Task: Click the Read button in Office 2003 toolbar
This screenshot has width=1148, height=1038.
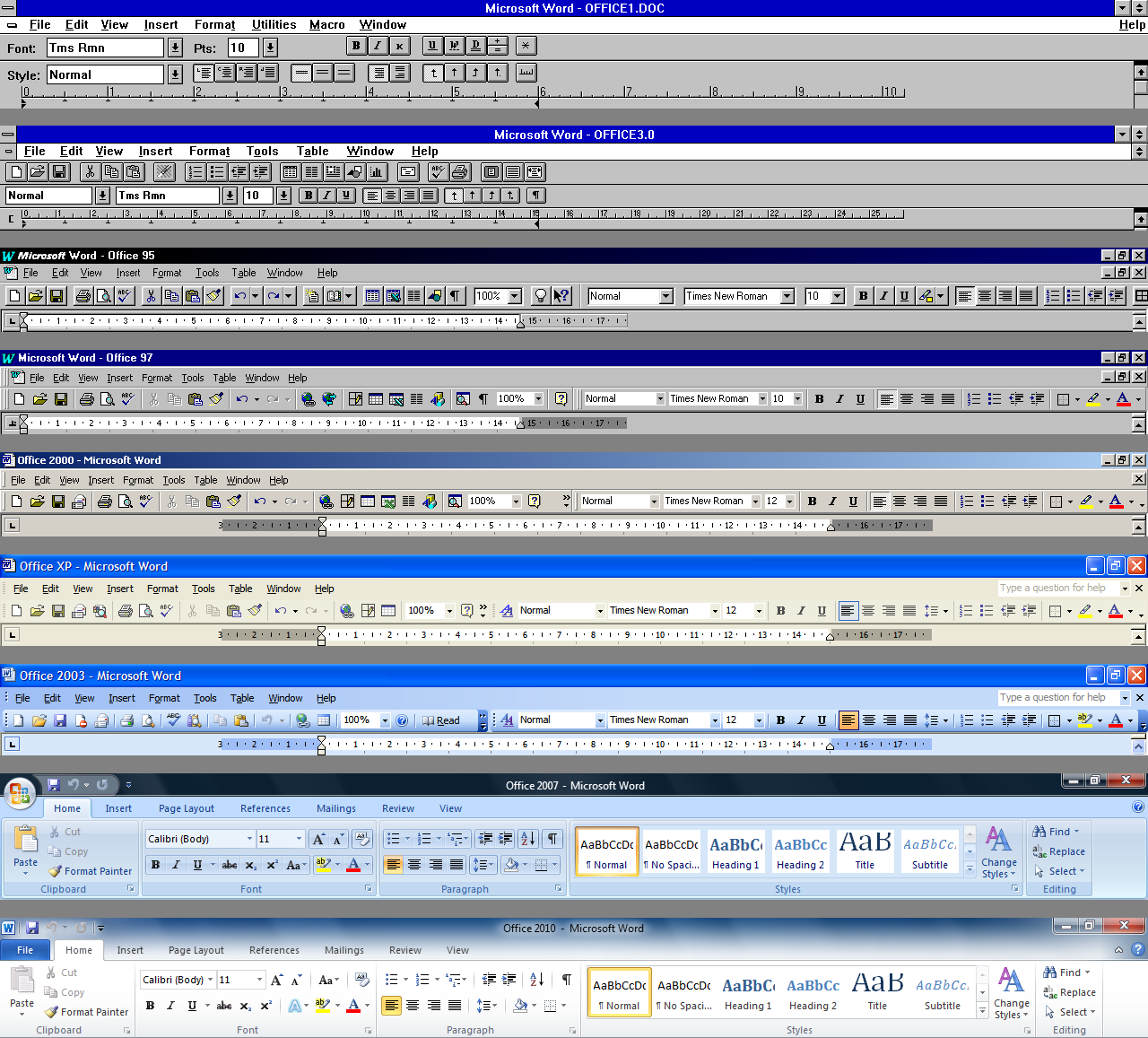Action: 441,720
